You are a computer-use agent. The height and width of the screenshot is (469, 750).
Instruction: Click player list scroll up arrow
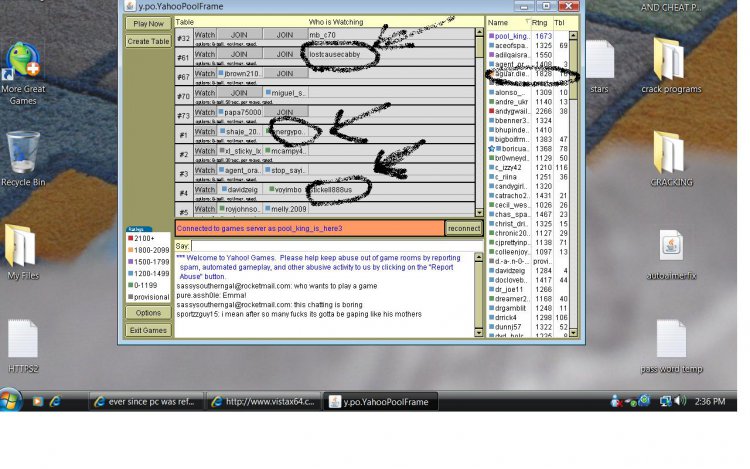click(573, 35)
